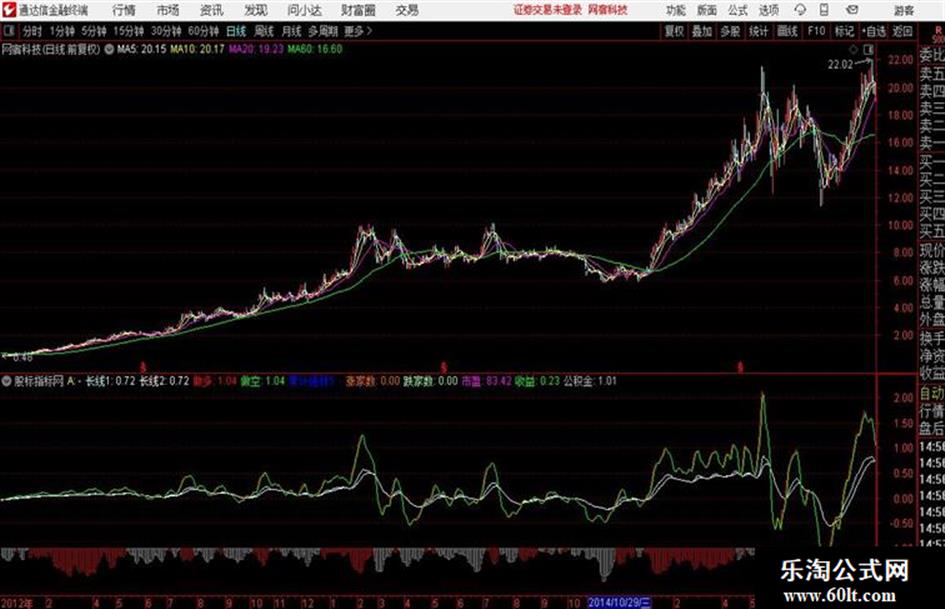Open the 问小达 menu
Screen dimensions: 945x609
pyautogui.click(x=305, y=10)
